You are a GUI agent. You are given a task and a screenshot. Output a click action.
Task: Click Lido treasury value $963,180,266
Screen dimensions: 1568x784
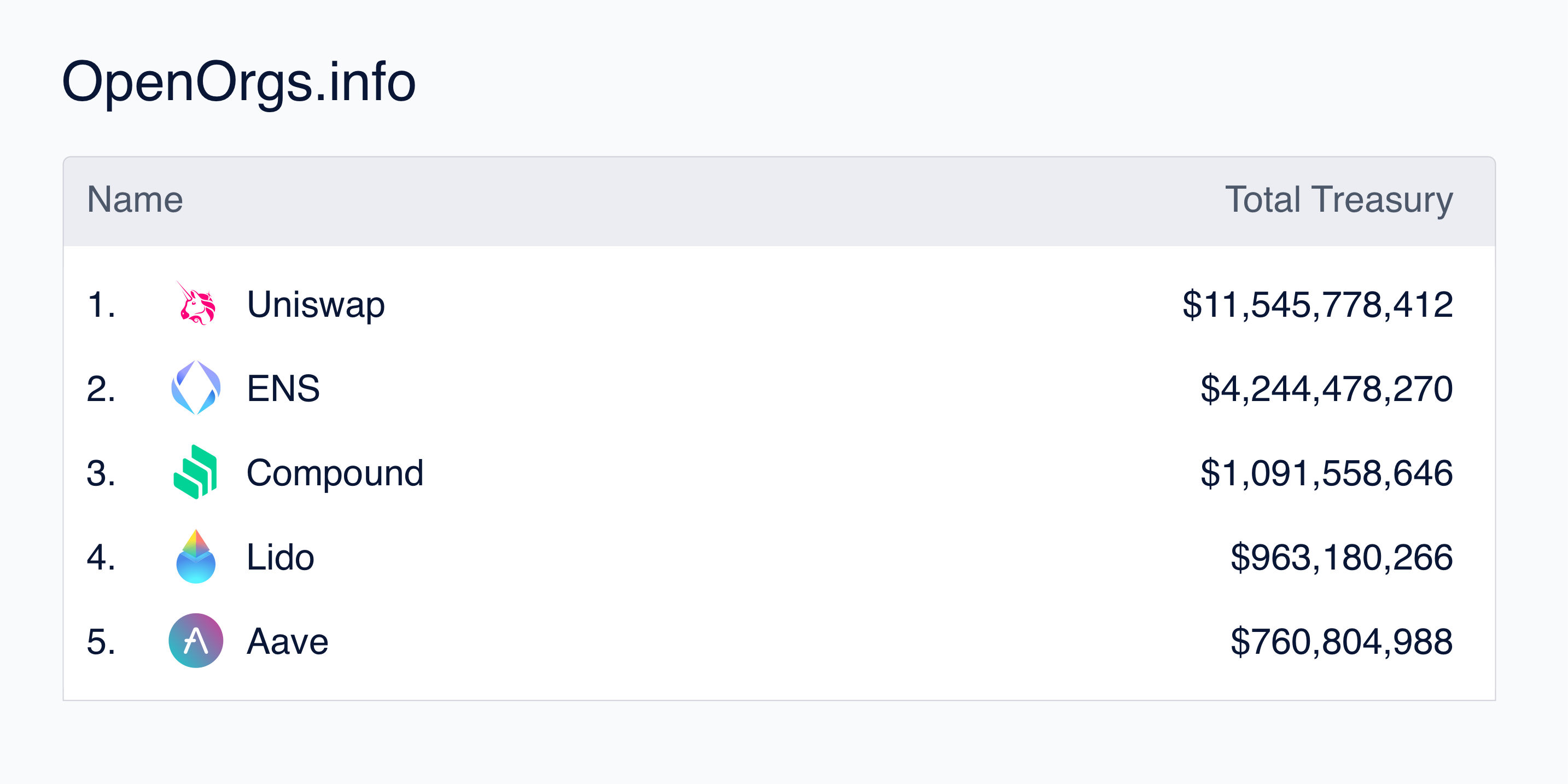point(1342,557)
